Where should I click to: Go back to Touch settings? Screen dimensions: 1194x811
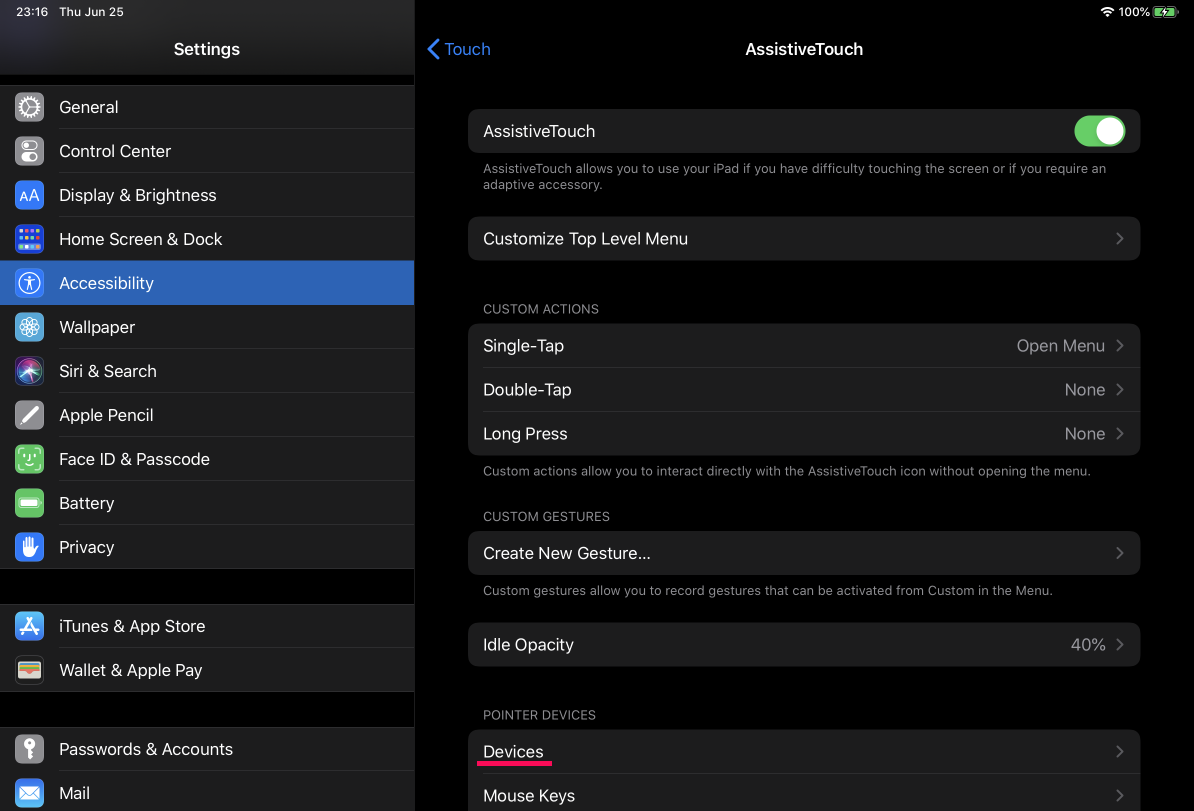[x=459, y=49]
